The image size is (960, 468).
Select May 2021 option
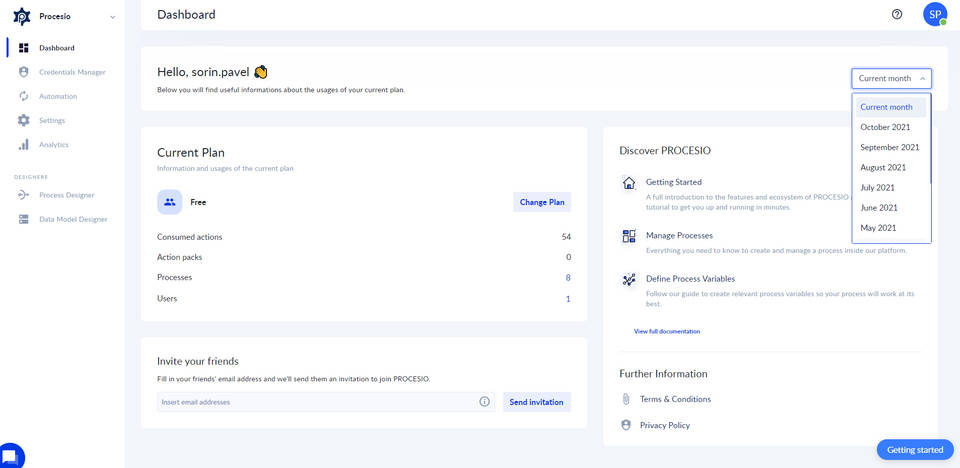[x=891, y=228]
